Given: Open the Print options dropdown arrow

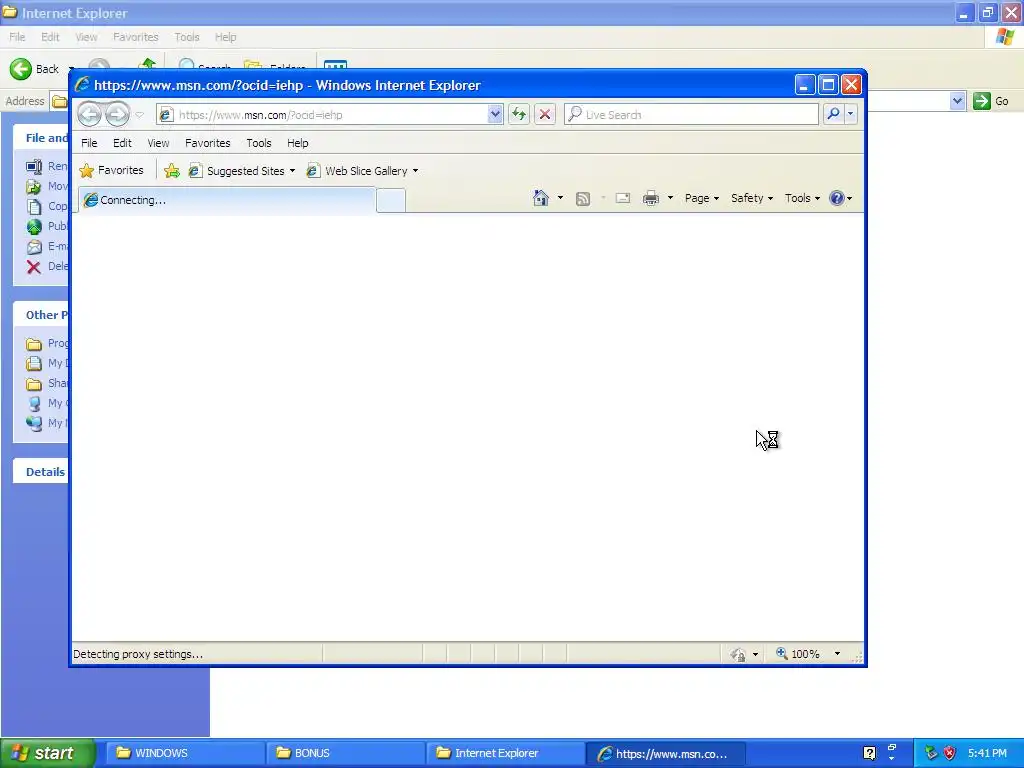Looking at the screenshot, I should point(670,198).
